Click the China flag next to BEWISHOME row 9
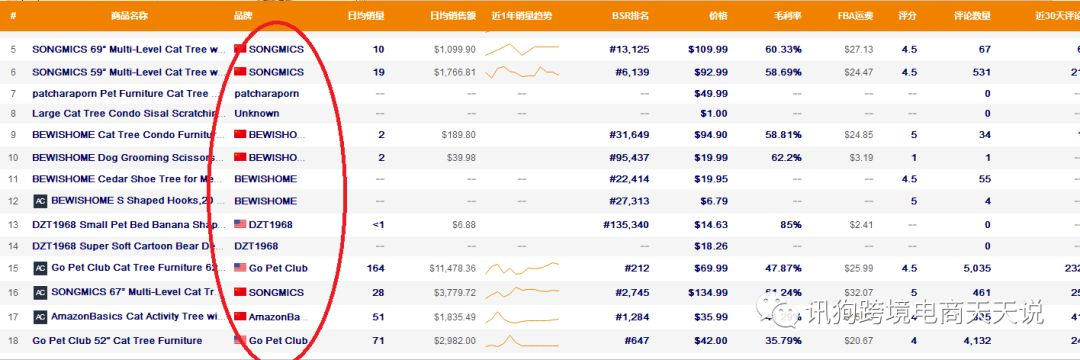This screenshot has height=360, width=1080. 240,135
